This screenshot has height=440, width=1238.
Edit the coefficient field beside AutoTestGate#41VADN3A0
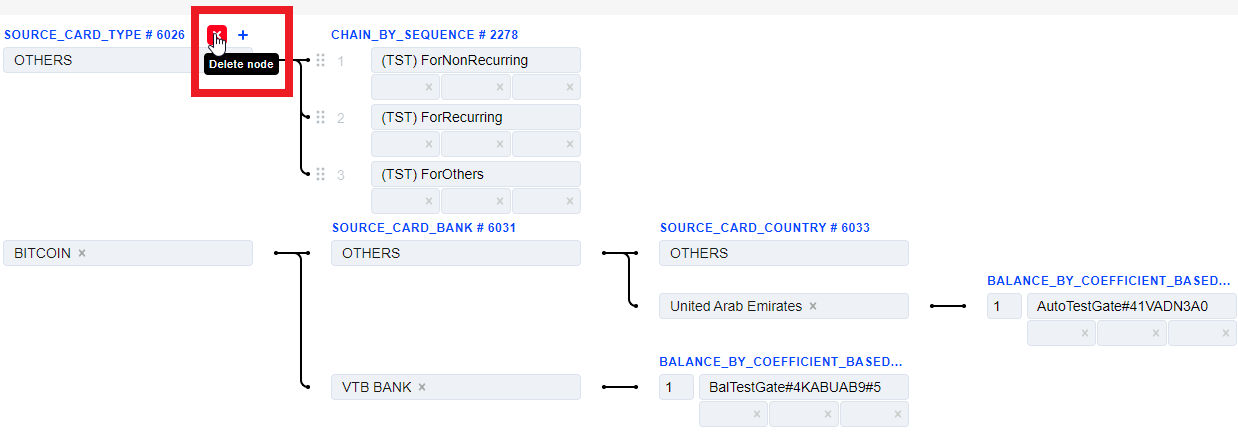[1004, 306]
